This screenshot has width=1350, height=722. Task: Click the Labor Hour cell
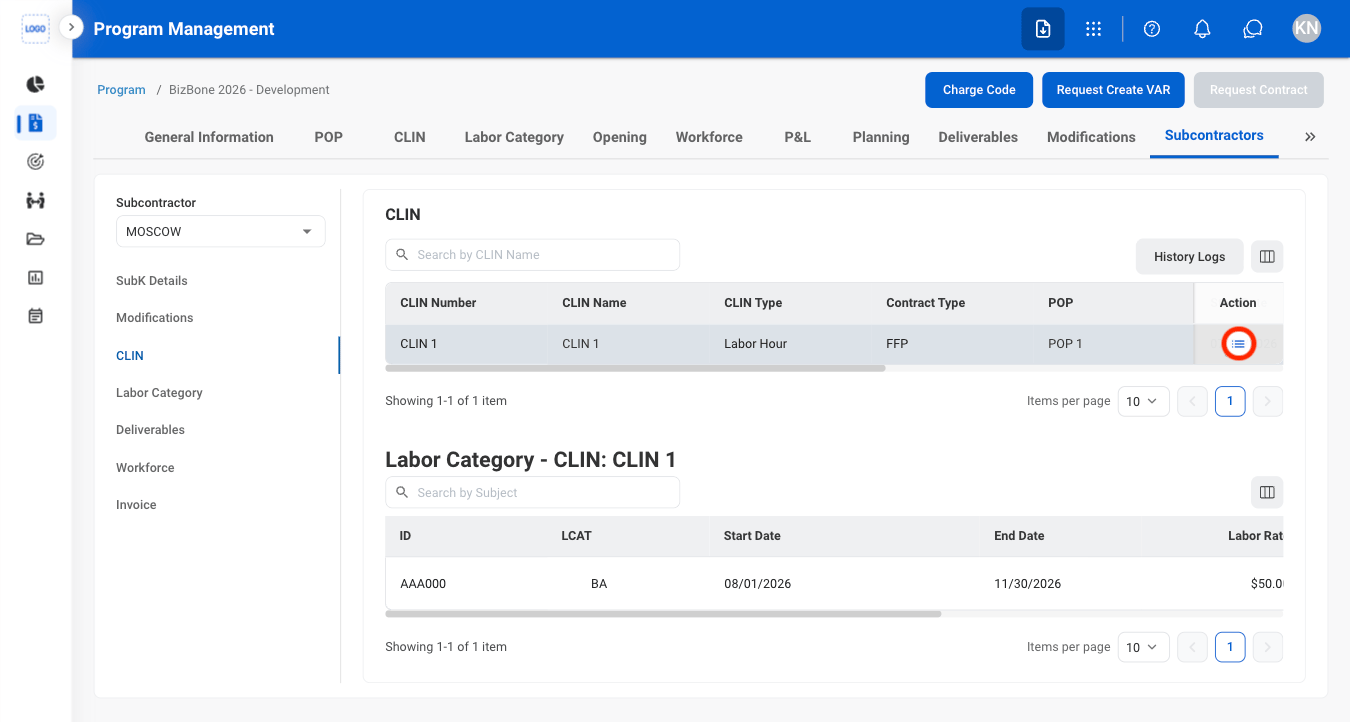755,344
